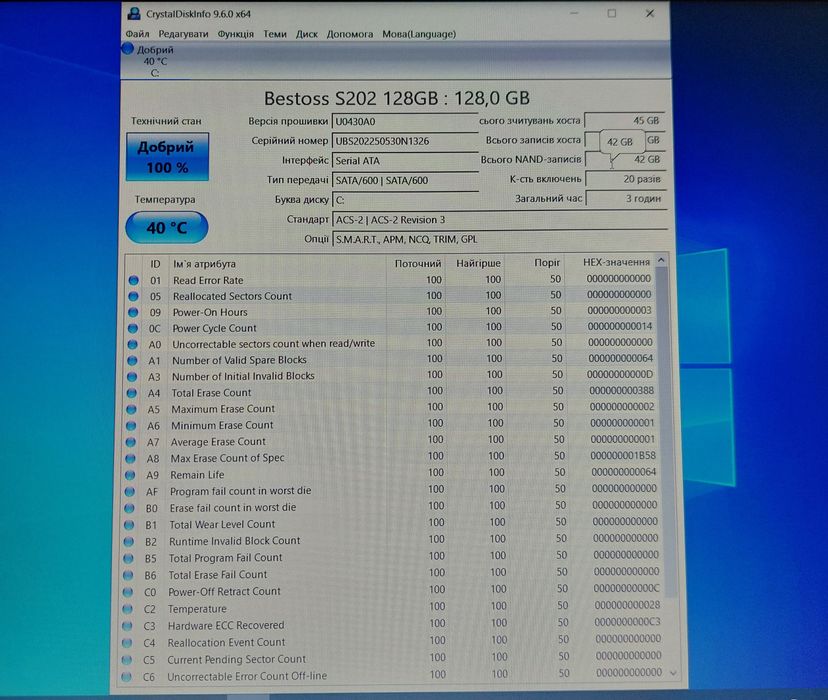Screen dimensions: 828x700
Task: Click the status dot for Max Erase Count of Spec
Action: [x=130, y=458]
